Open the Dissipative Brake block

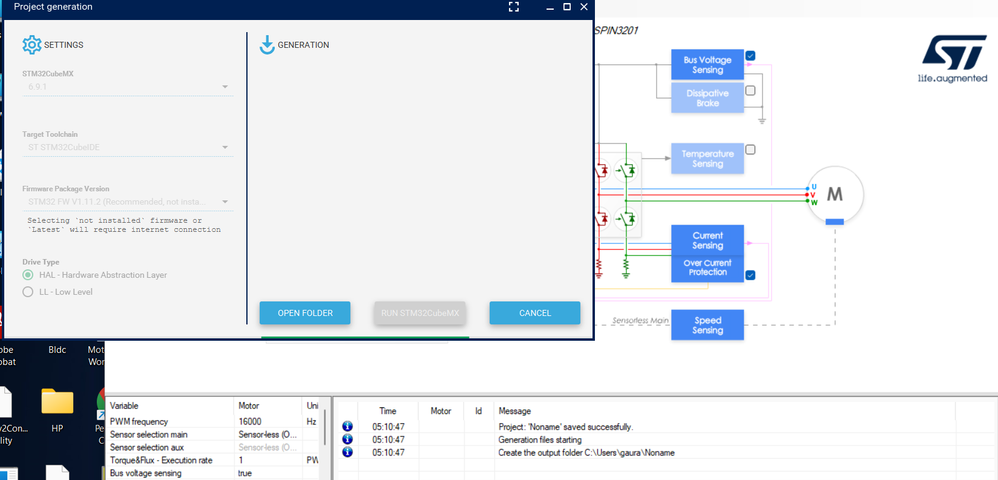pos(707,98)
